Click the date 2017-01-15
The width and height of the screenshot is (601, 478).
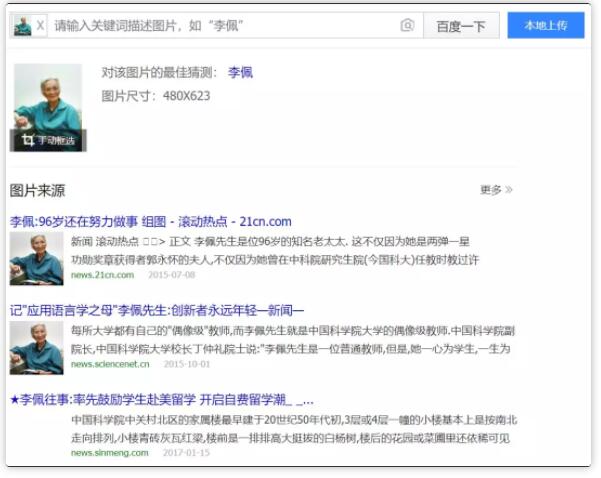186,453
